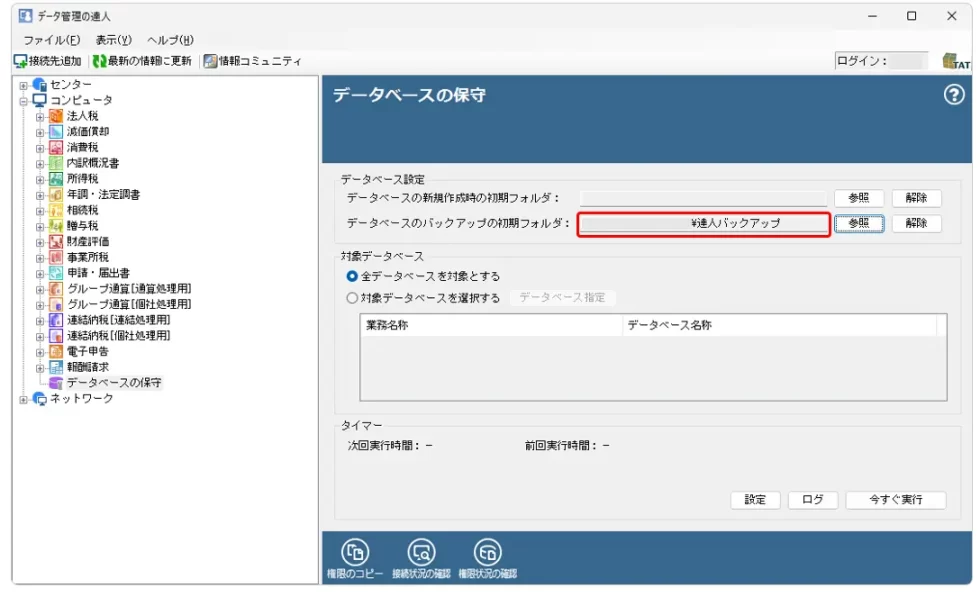
Task: Select 全データベースを対象とする radio button
Action: pyautogui.click(x=351, y=276)
